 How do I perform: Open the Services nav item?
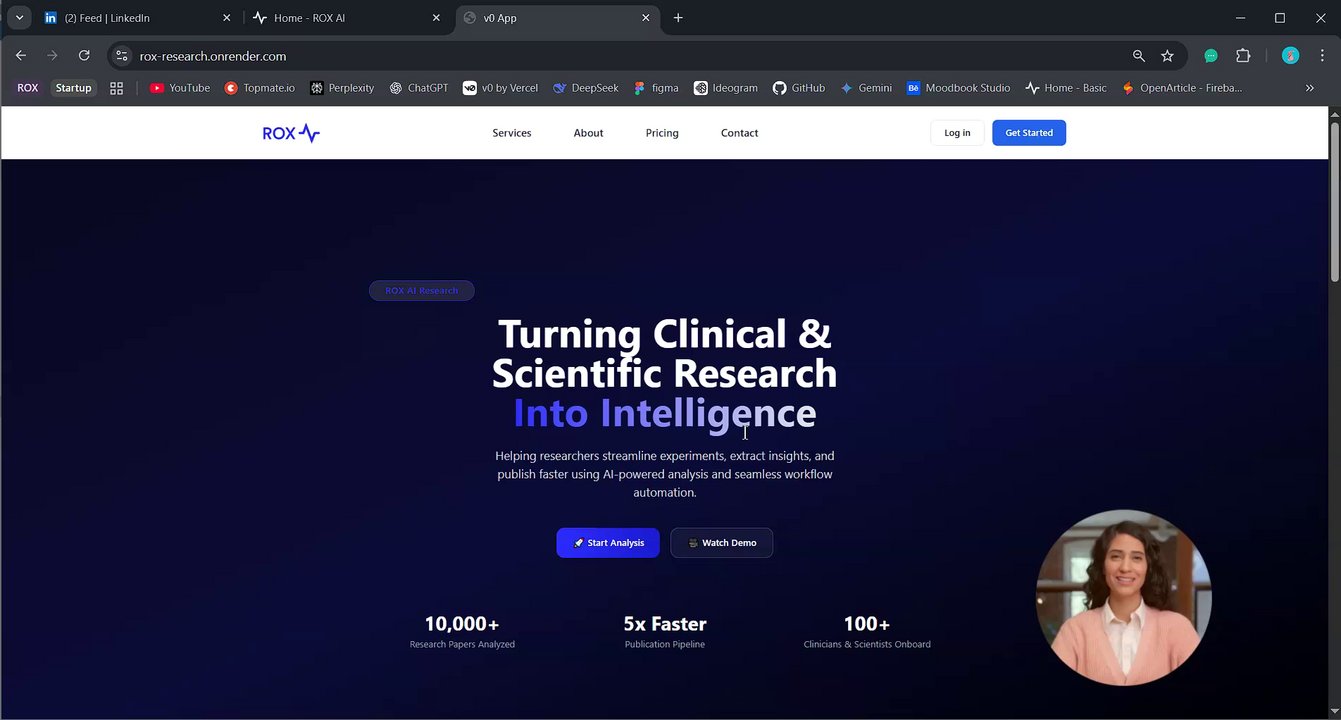[x=512, y=133]
